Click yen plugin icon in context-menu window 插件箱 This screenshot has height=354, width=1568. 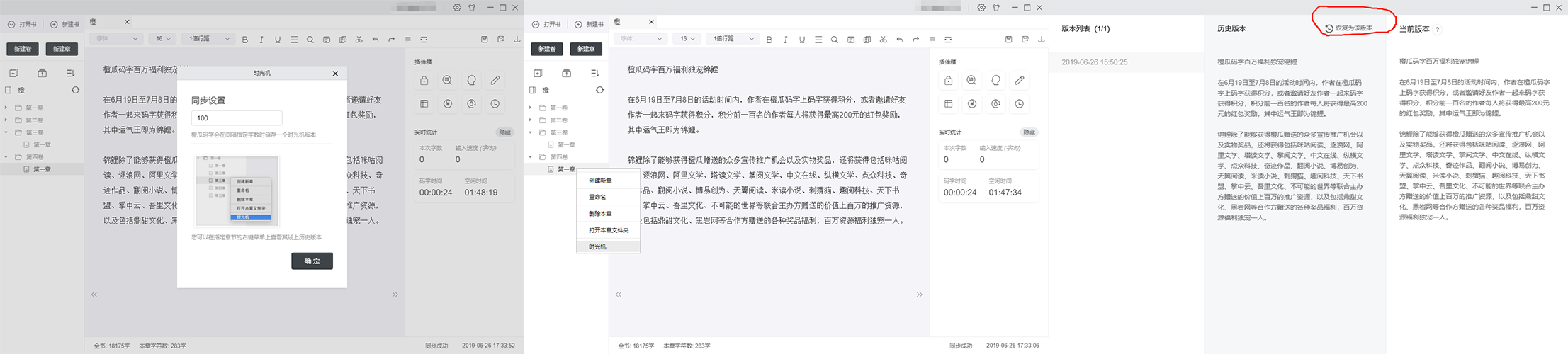(971, 103)
